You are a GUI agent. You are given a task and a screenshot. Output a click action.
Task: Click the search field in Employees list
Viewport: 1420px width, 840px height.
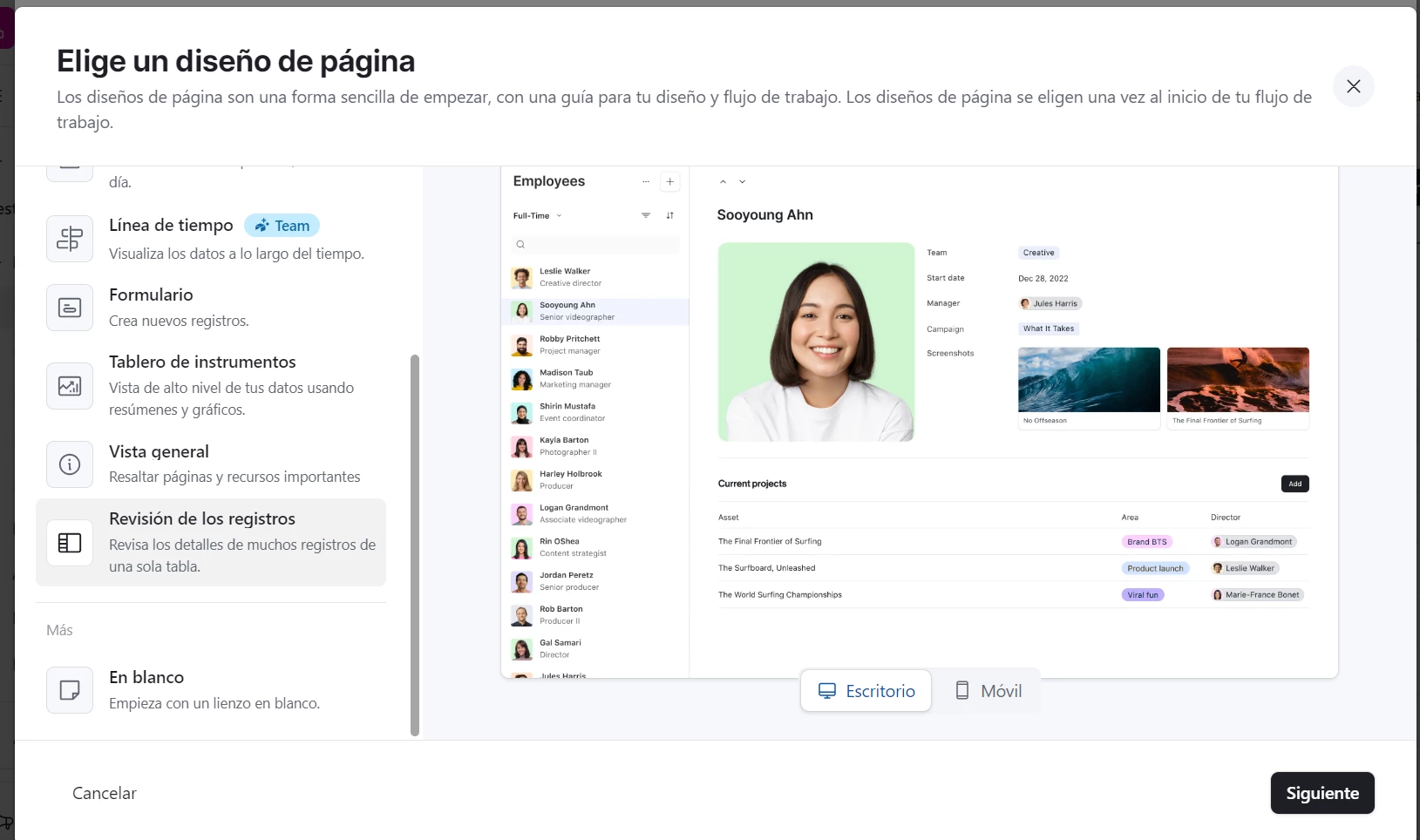[x=595, y=245]
